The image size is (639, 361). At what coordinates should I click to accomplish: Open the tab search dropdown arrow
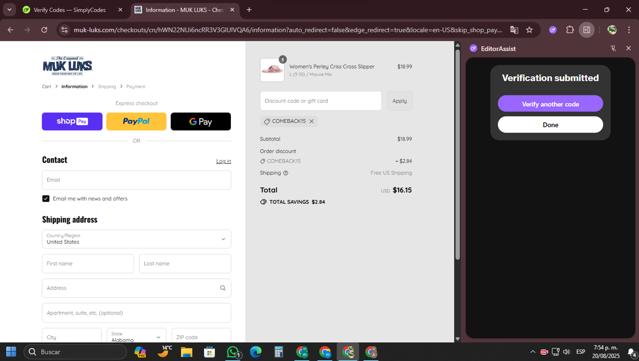click(x=9, y=10)
